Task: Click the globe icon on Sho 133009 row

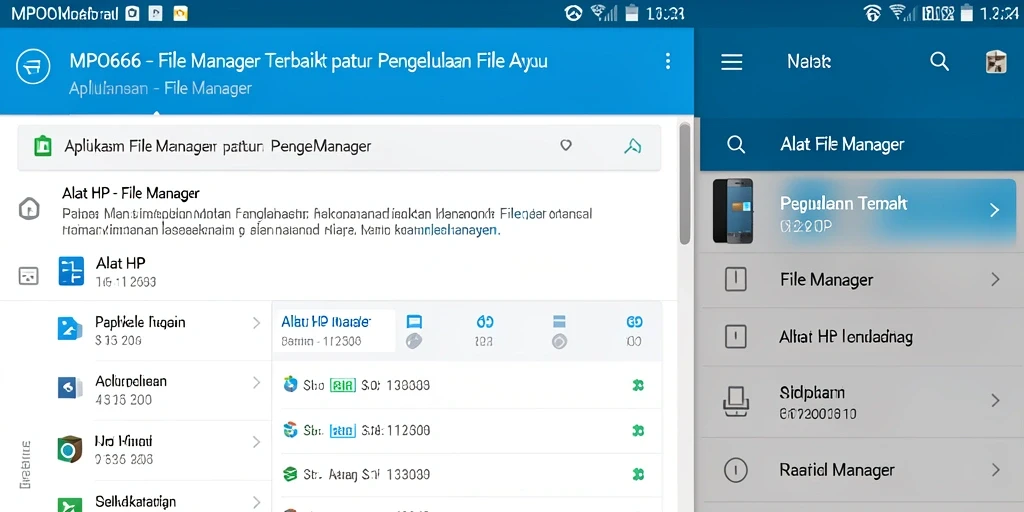Action: tap(291, 384)
